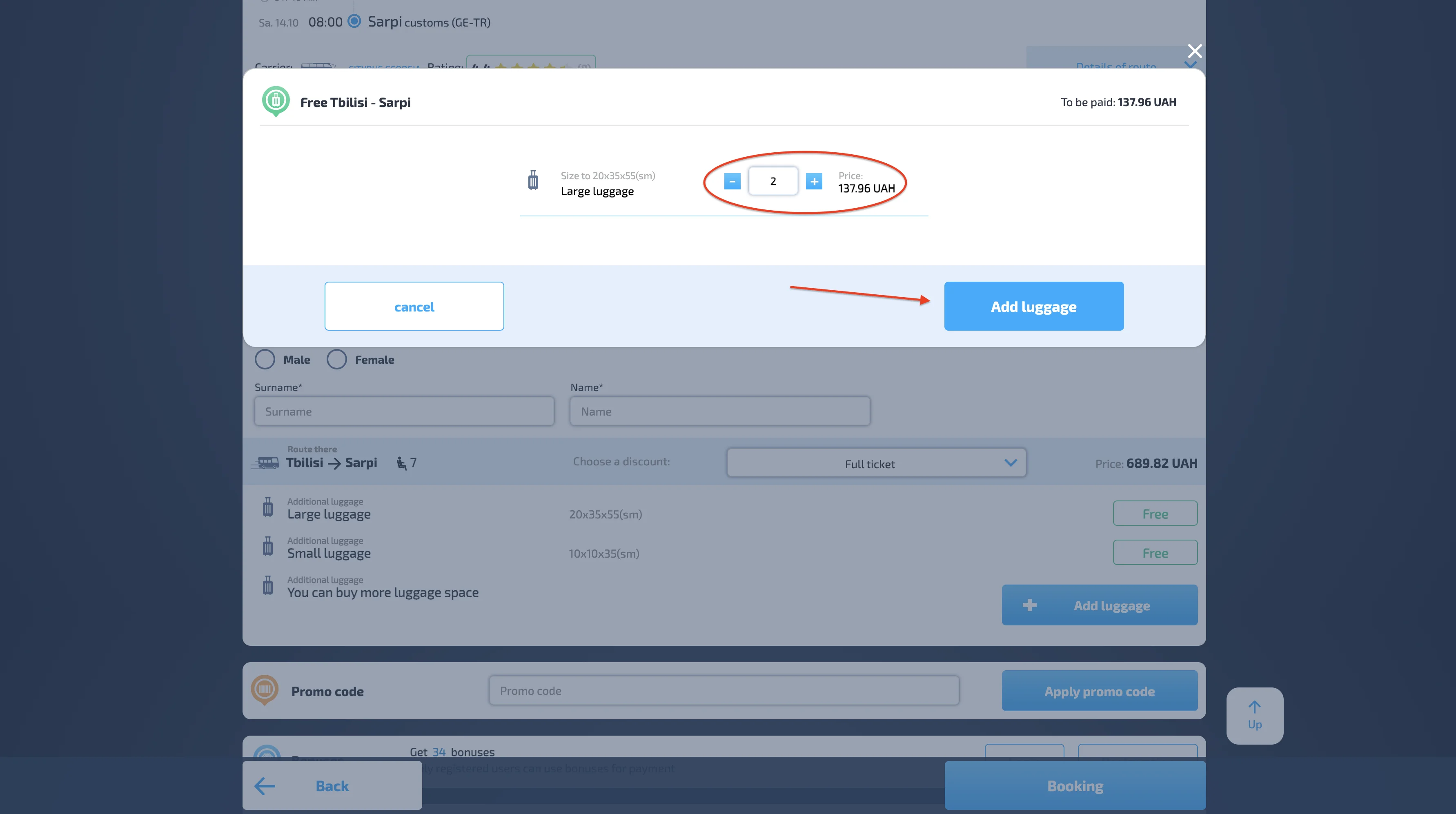Click the suitcase icon beside Large luggage in dialog

coord(533,181)
